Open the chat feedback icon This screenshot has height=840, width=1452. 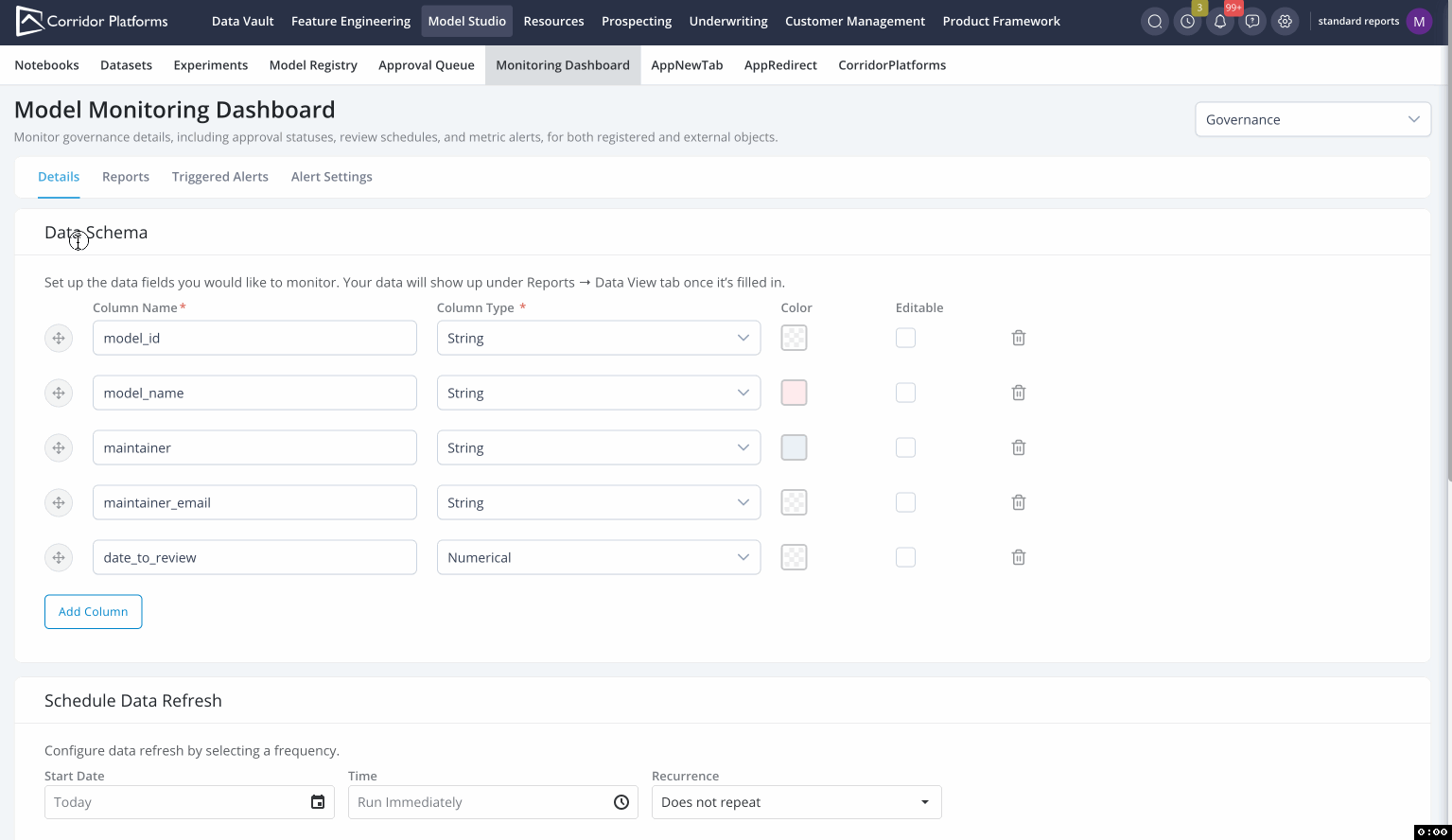click(x=1252, y=21)
